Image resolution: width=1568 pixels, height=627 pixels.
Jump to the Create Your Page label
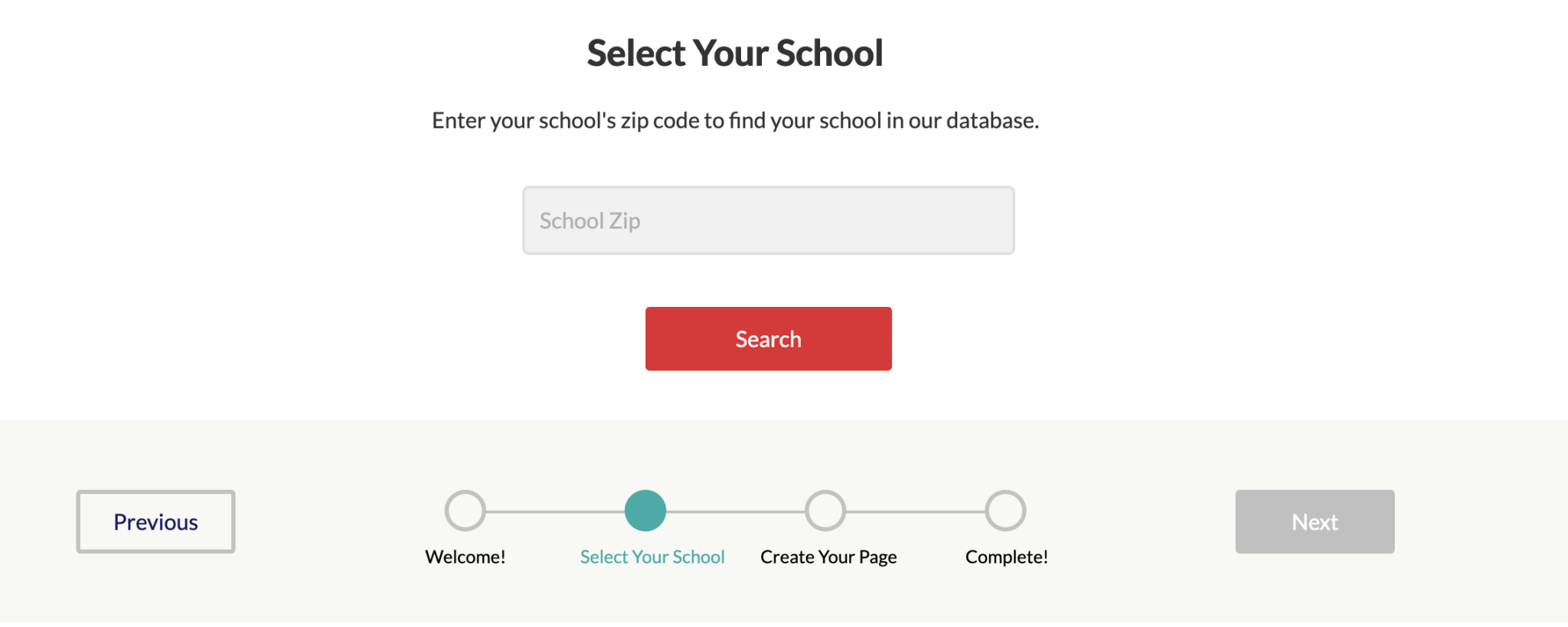point(828,557)
